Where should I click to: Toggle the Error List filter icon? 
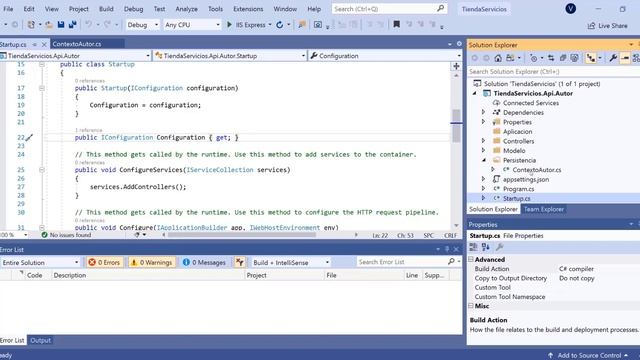click(240, 262)
